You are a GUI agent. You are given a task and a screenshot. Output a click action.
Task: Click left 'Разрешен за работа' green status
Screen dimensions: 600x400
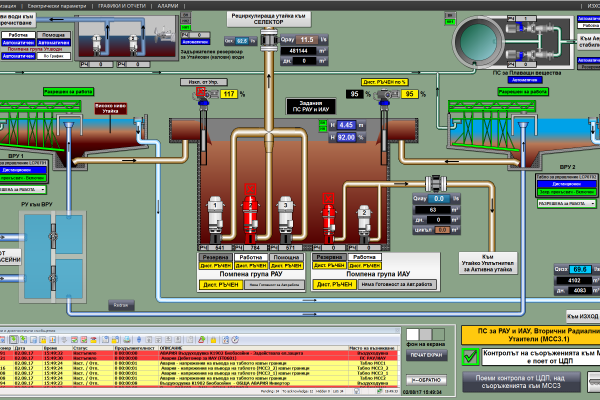[x=68, y=92]
